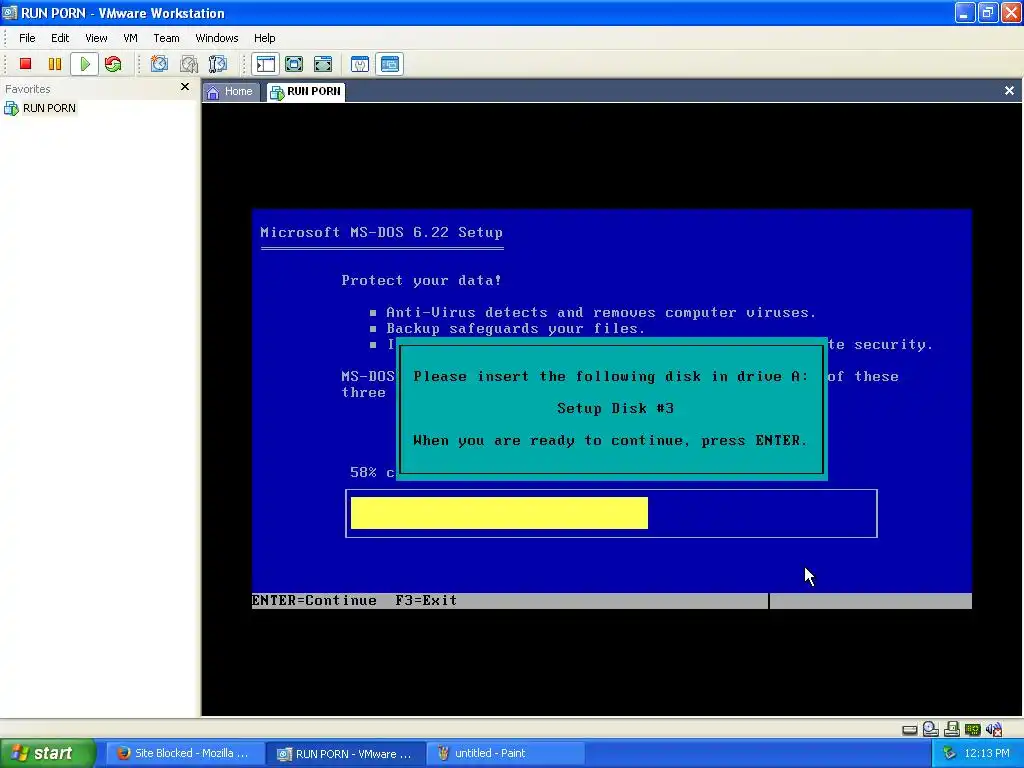
Task: Click the taskbar clock showing 12:13 PM
Action: [986, 754]
